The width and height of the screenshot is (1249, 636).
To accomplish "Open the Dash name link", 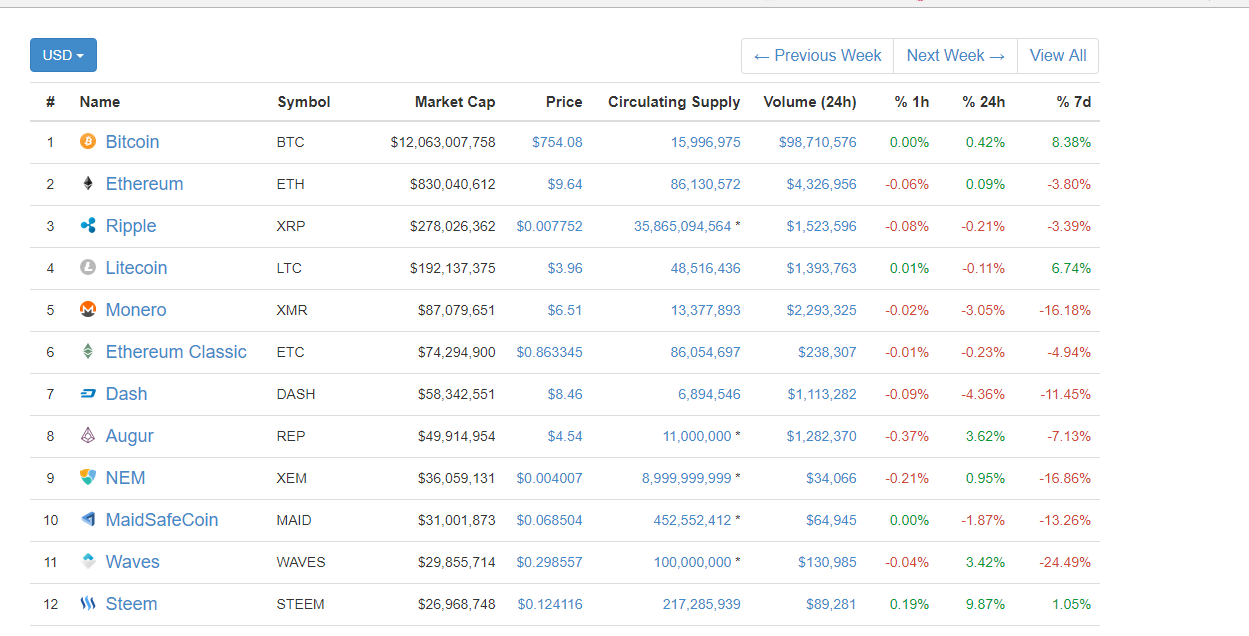I will 126,394.
